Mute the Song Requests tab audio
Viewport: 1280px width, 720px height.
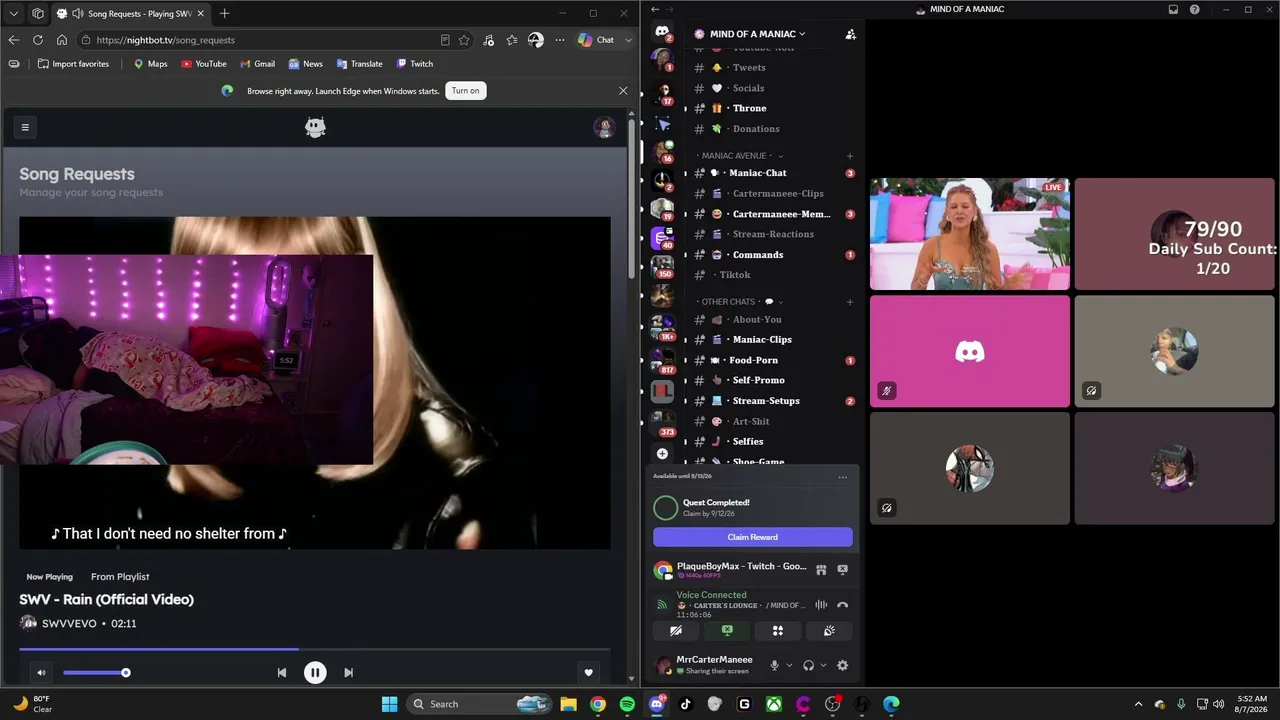78,14
